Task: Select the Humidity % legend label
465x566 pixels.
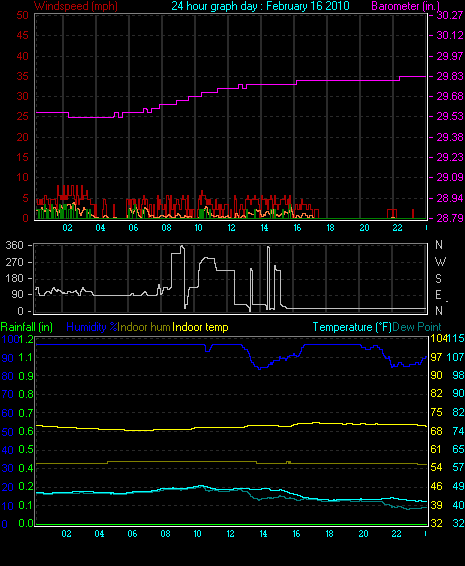Action: point(92,327)
